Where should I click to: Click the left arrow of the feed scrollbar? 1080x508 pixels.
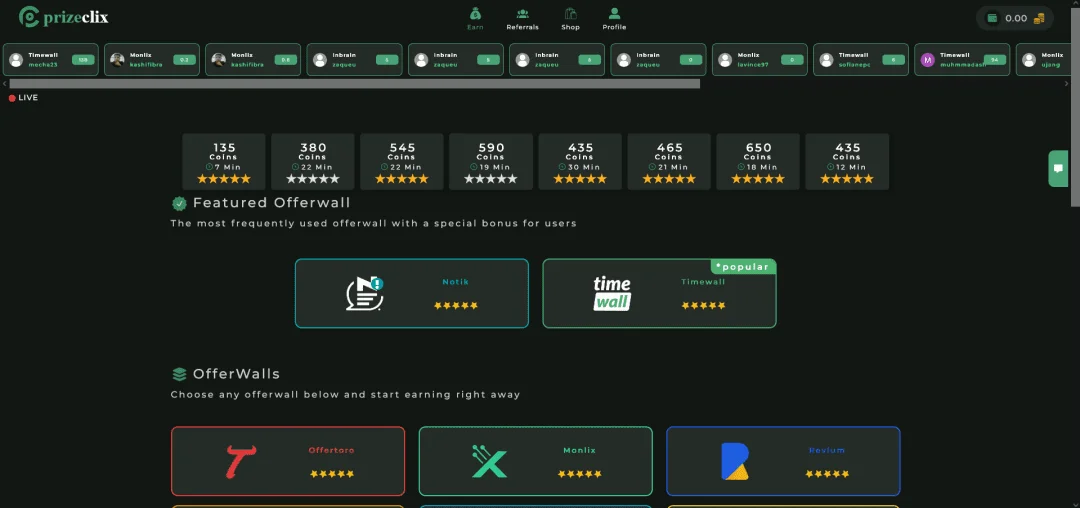[5, 83]
